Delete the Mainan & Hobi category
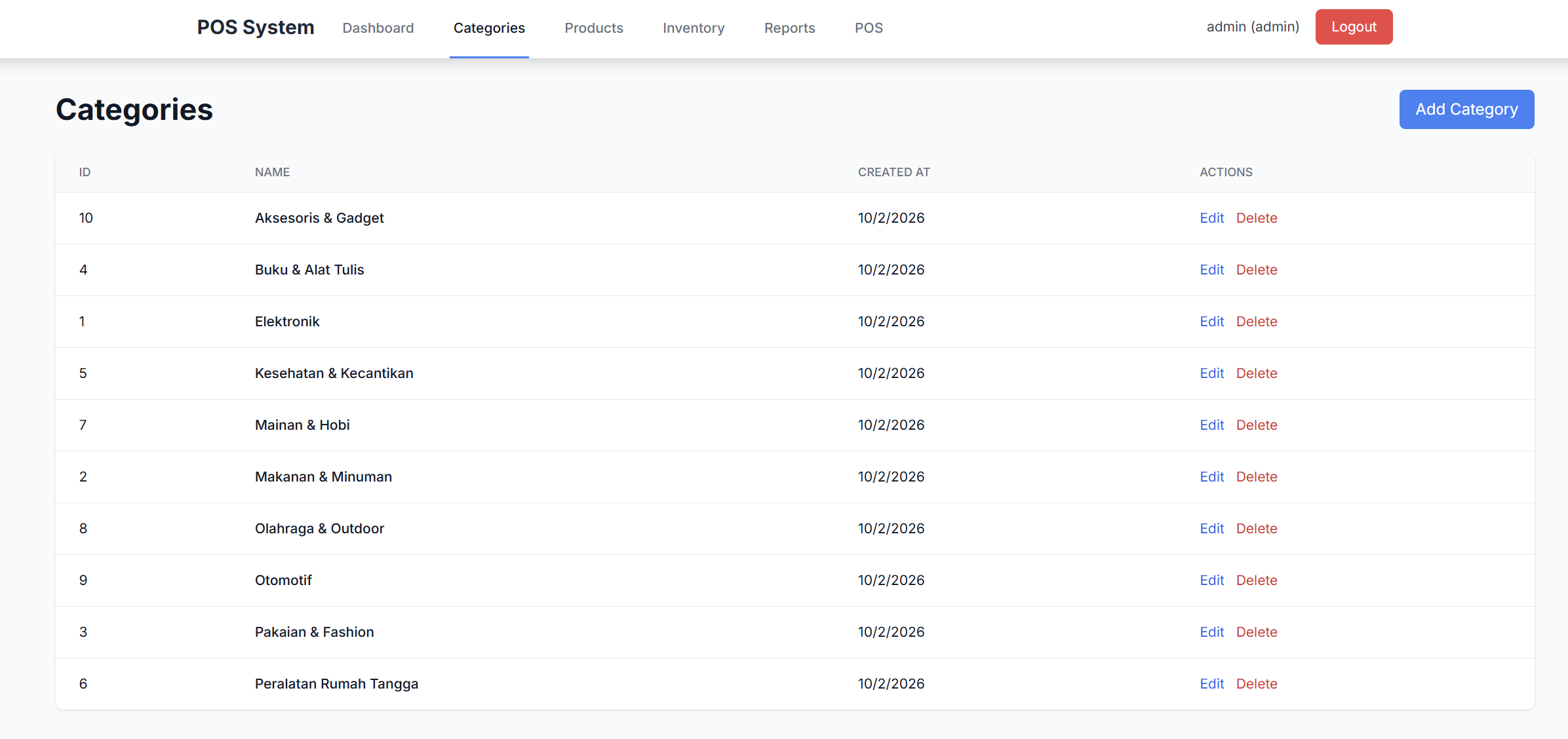Image resolution: width=1568 pixels, height=739 pixels. (x=1257, y=425)
